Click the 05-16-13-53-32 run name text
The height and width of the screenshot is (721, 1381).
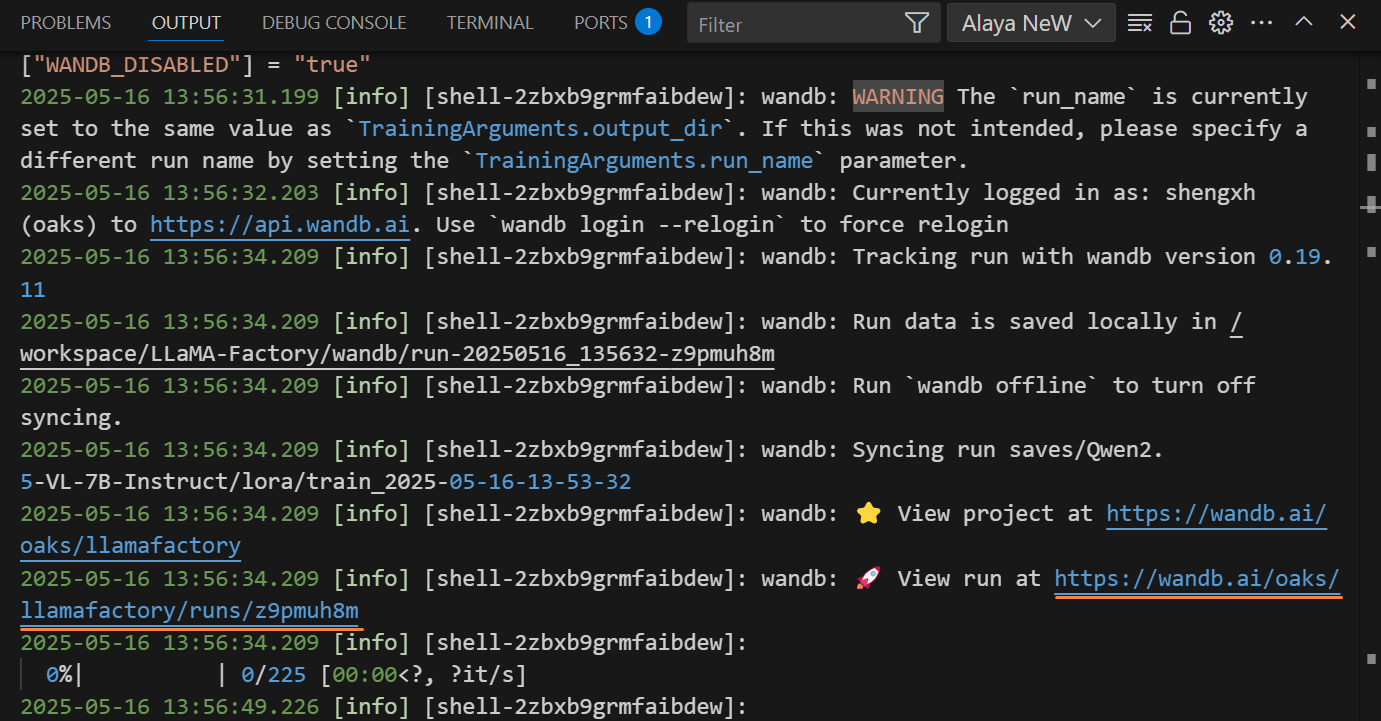540,481
